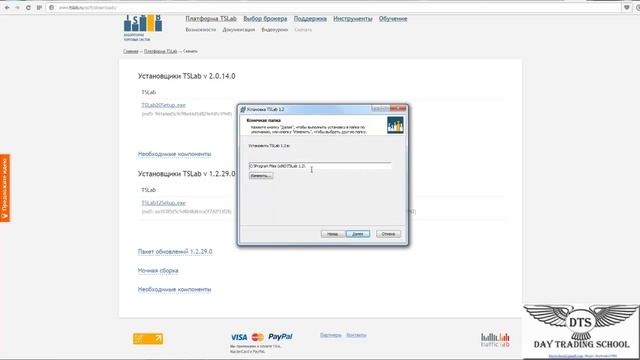Download the TSLab12Setup.exe installer
Image resolution: width=640 pixels, height=360 pixels.
pyautogui.click(x=163, y=203)
